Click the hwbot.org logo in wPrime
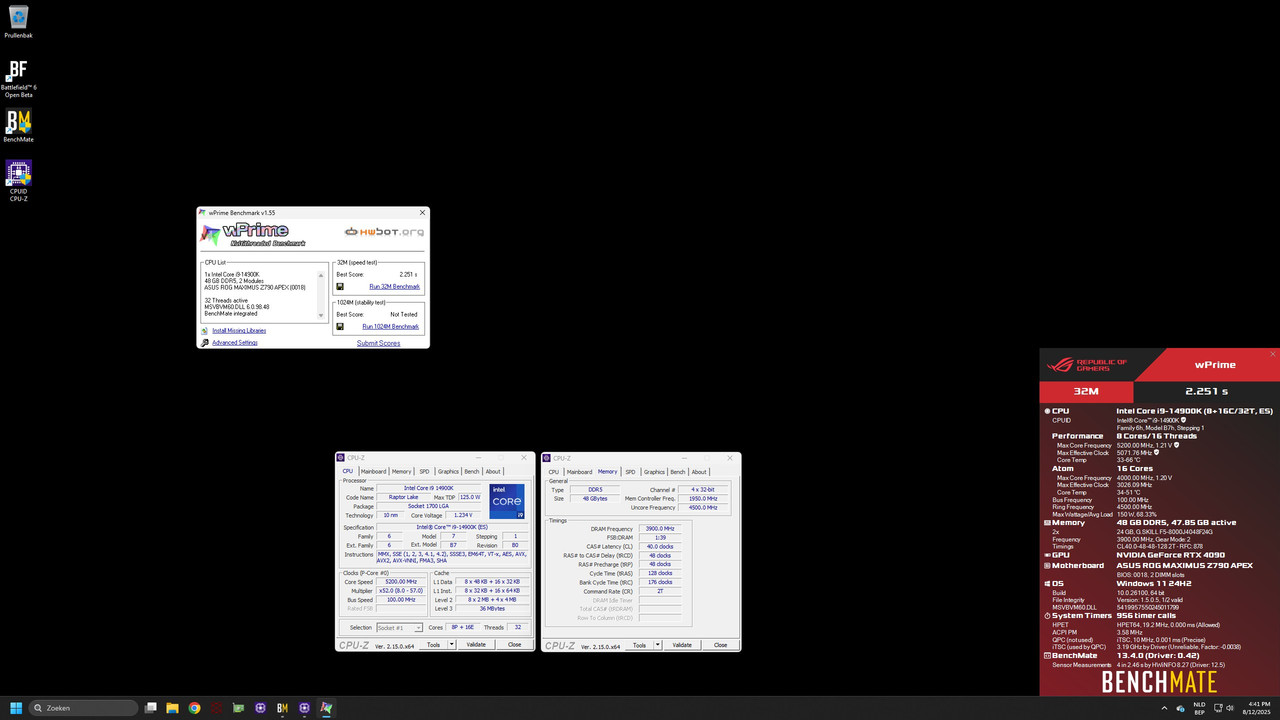Image resolution: width=1280 pixels, height=720 pixels. 384,232
